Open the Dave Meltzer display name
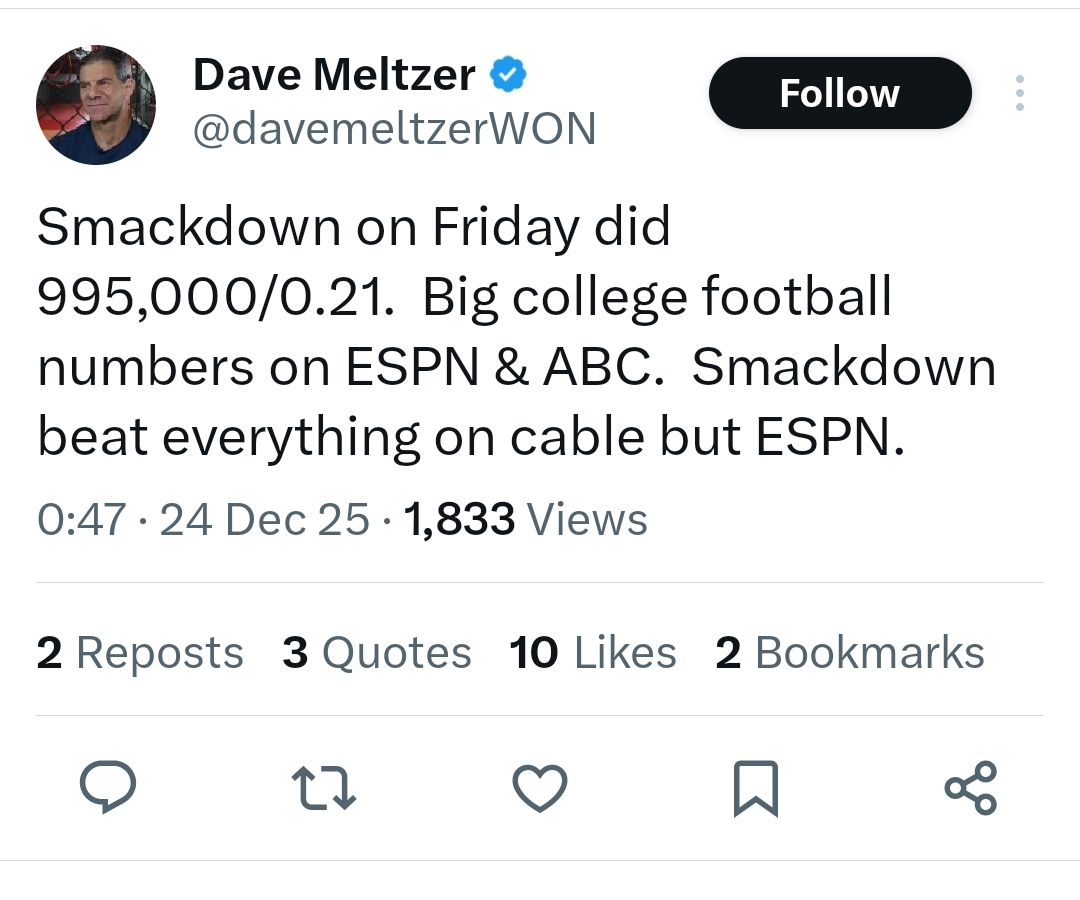The image size is (1080, 900). pos(333,75)
